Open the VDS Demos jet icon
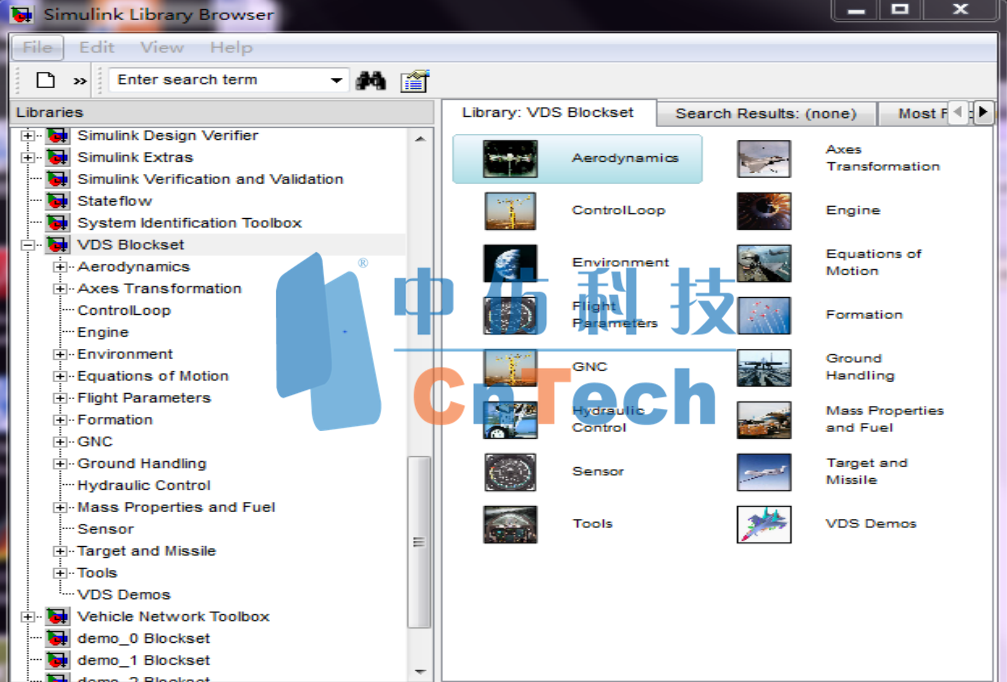The width and height of the screenshot is (1007, 682). coord(764,525)
